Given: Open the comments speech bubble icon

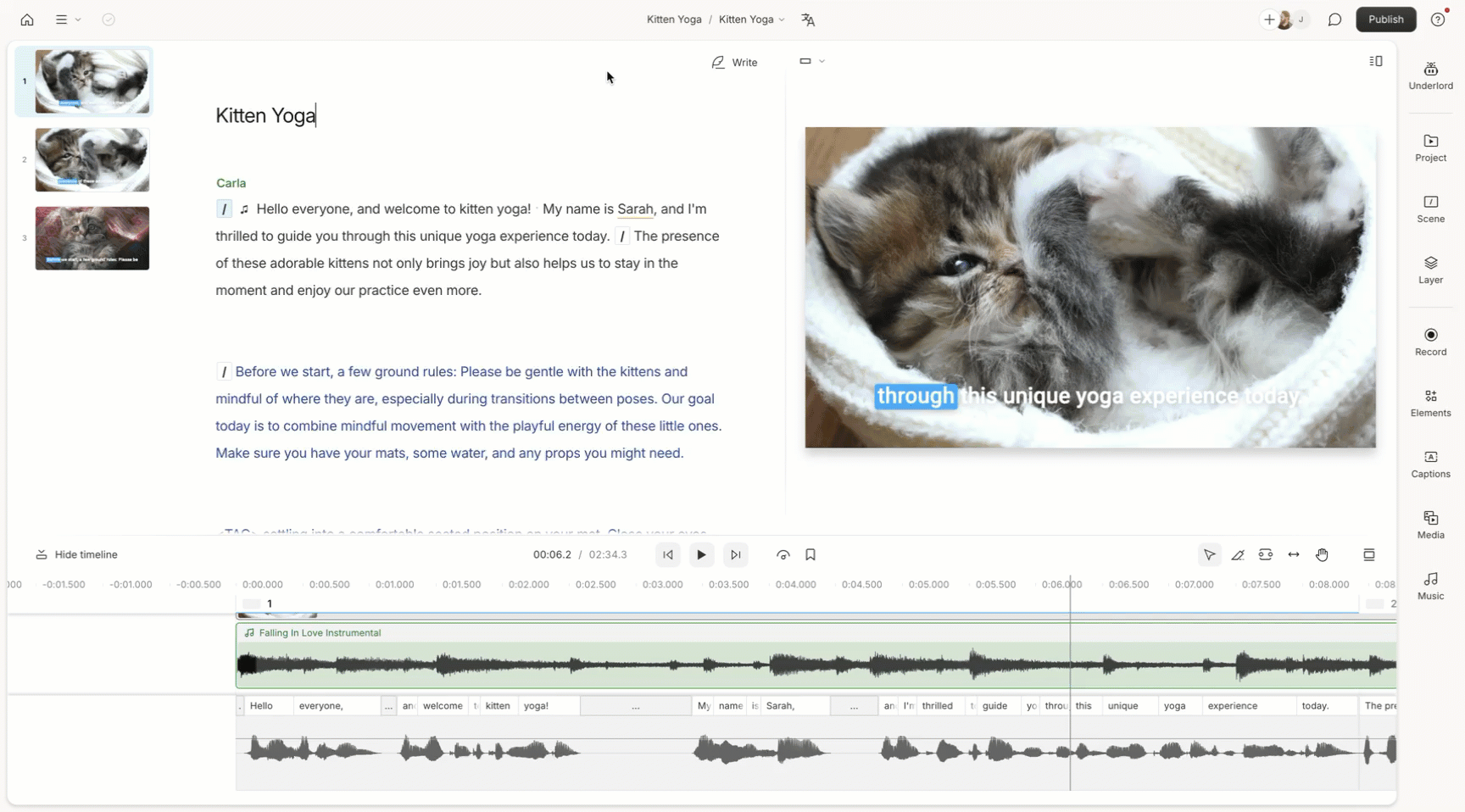Looking at the screenshot, I should [x=1334, y=19].
